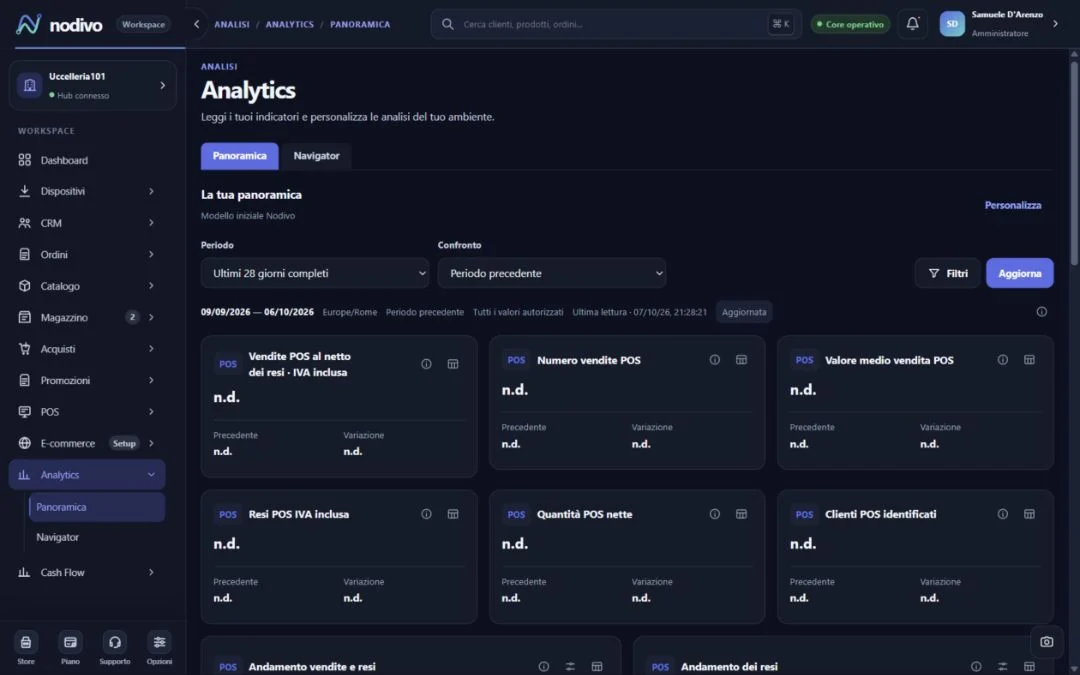Expand Ordini menu
The width and height of the screenshot is (1080, 675).
click(151, 255)
